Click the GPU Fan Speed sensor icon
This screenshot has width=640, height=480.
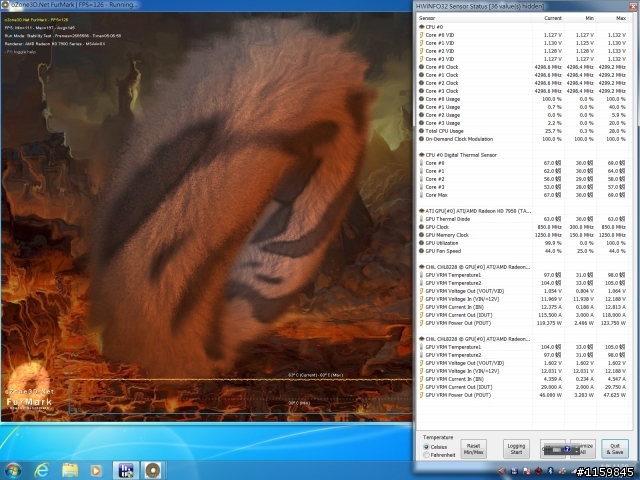pos(421,251)
